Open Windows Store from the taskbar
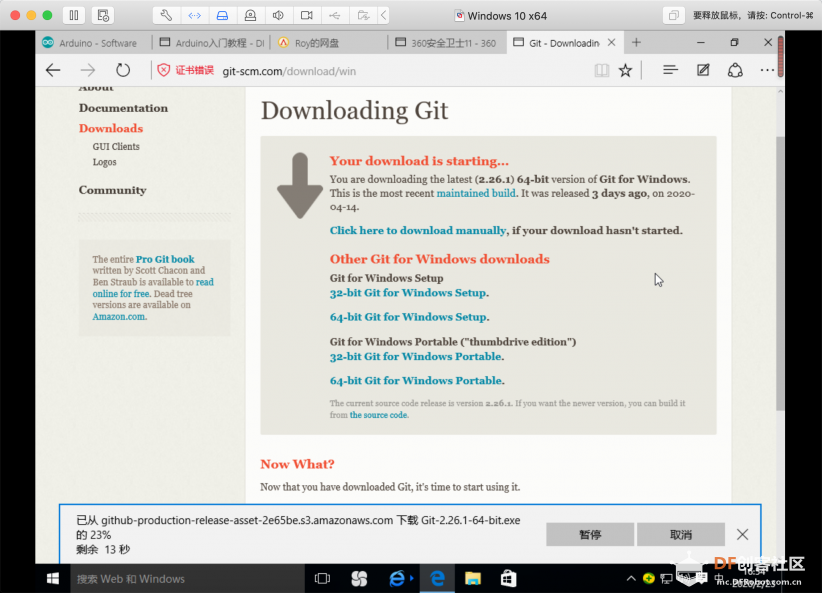 508,578
